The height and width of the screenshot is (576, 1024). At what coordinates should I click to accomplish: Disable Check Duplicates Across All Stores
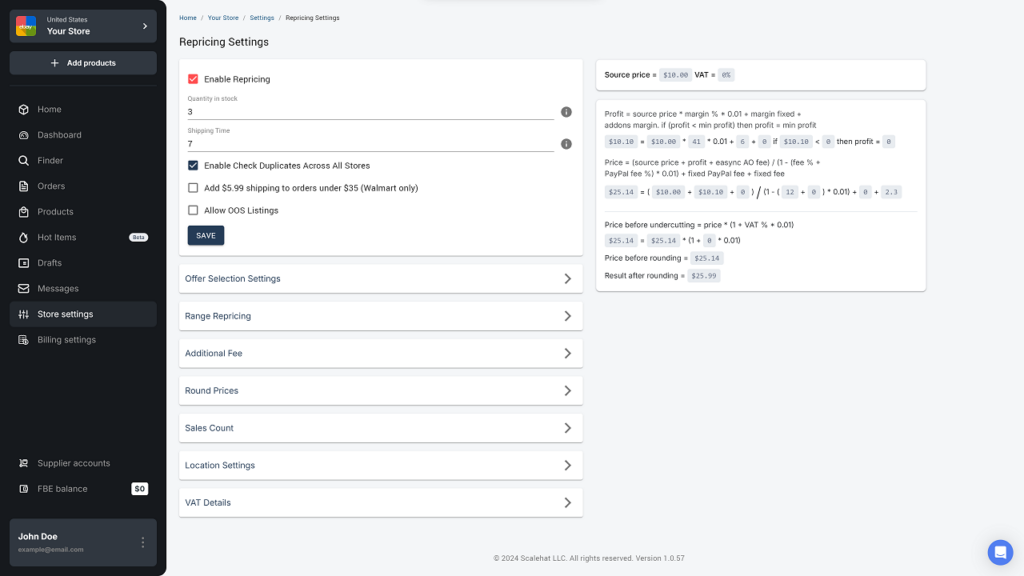pyautogui.click(x=194, y=166)
